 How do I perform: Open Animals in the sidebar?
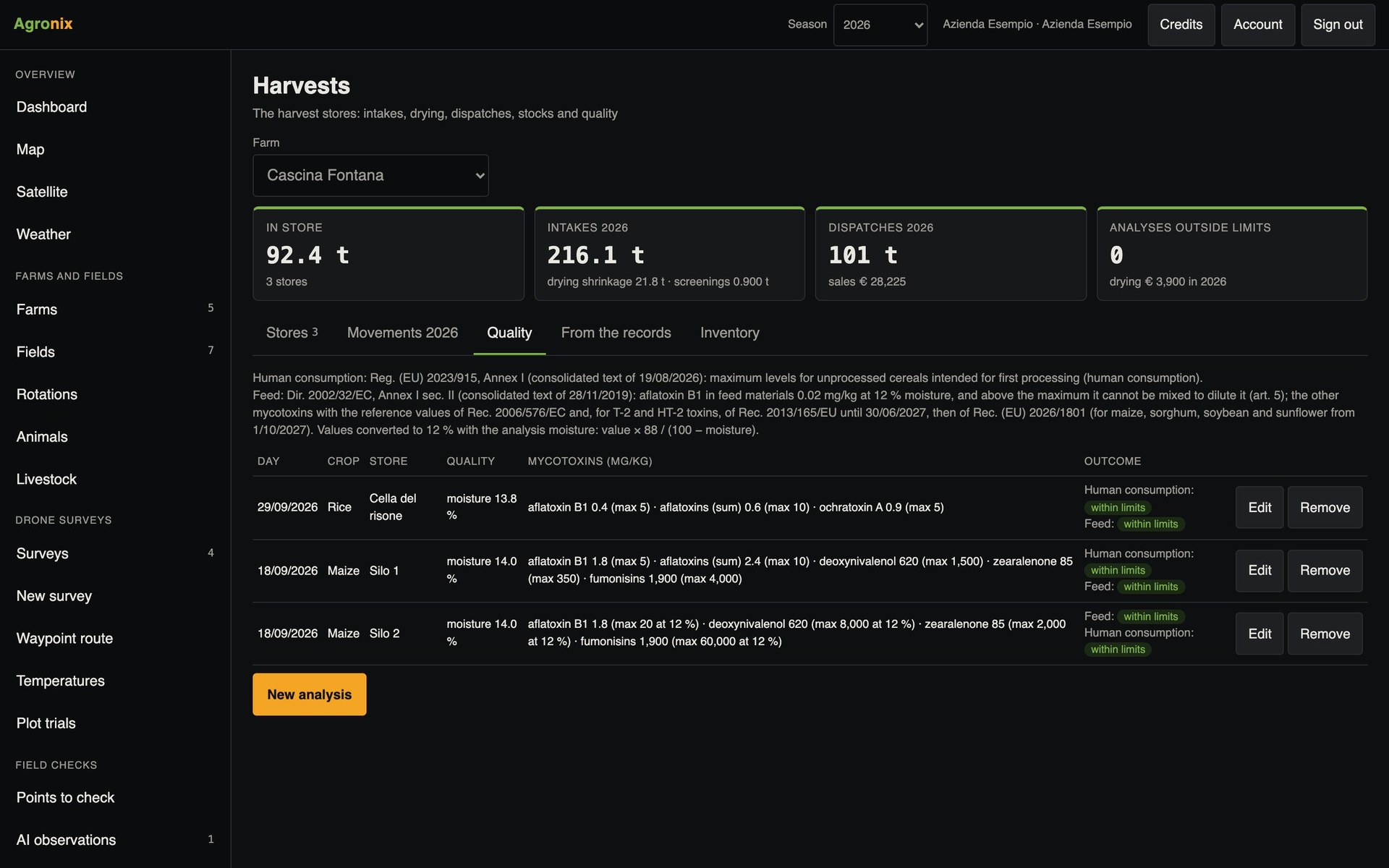(x=115, y=437)
